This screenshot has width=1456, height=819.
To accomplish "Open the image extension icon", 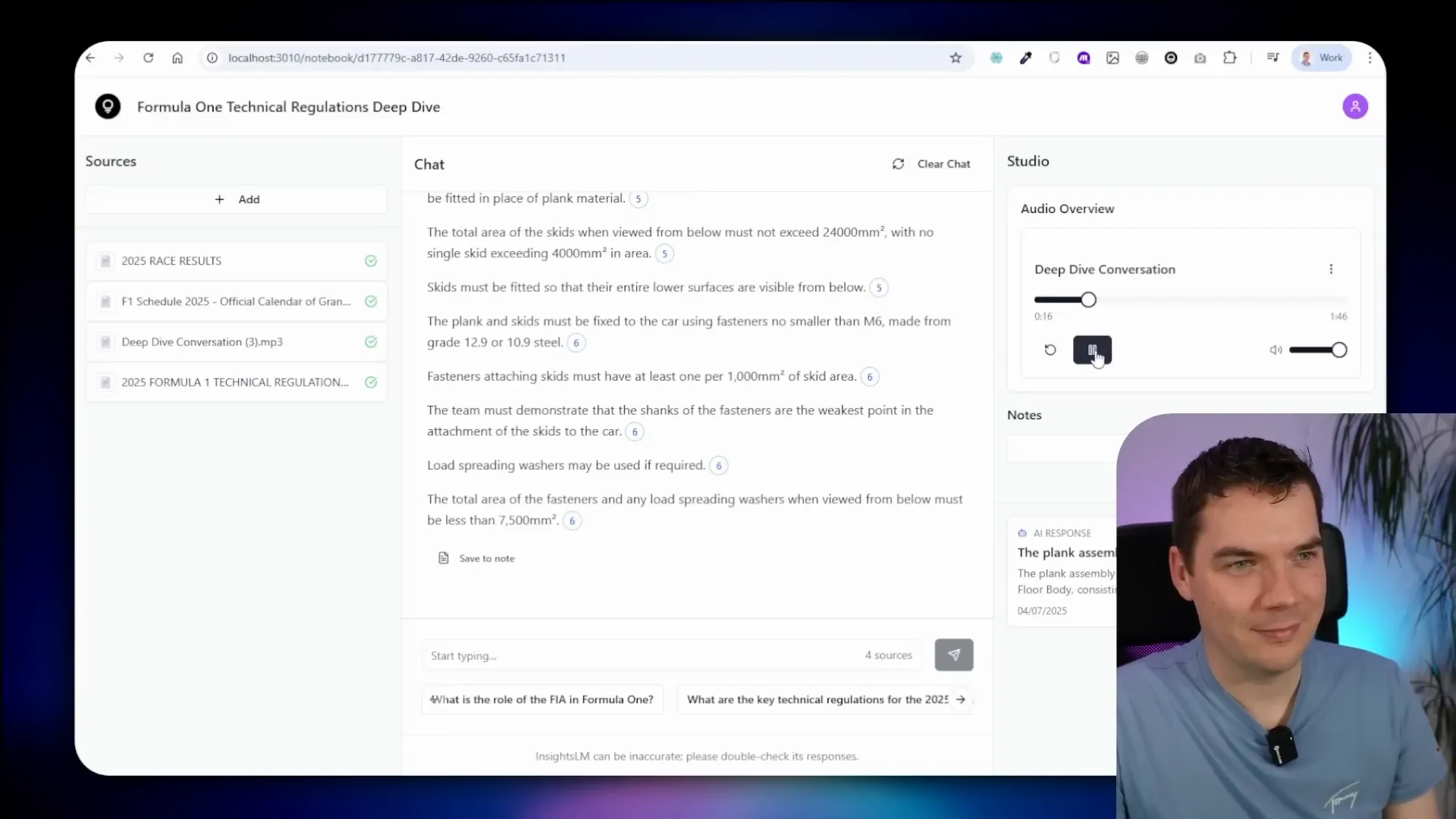I will coord(1112,58).
